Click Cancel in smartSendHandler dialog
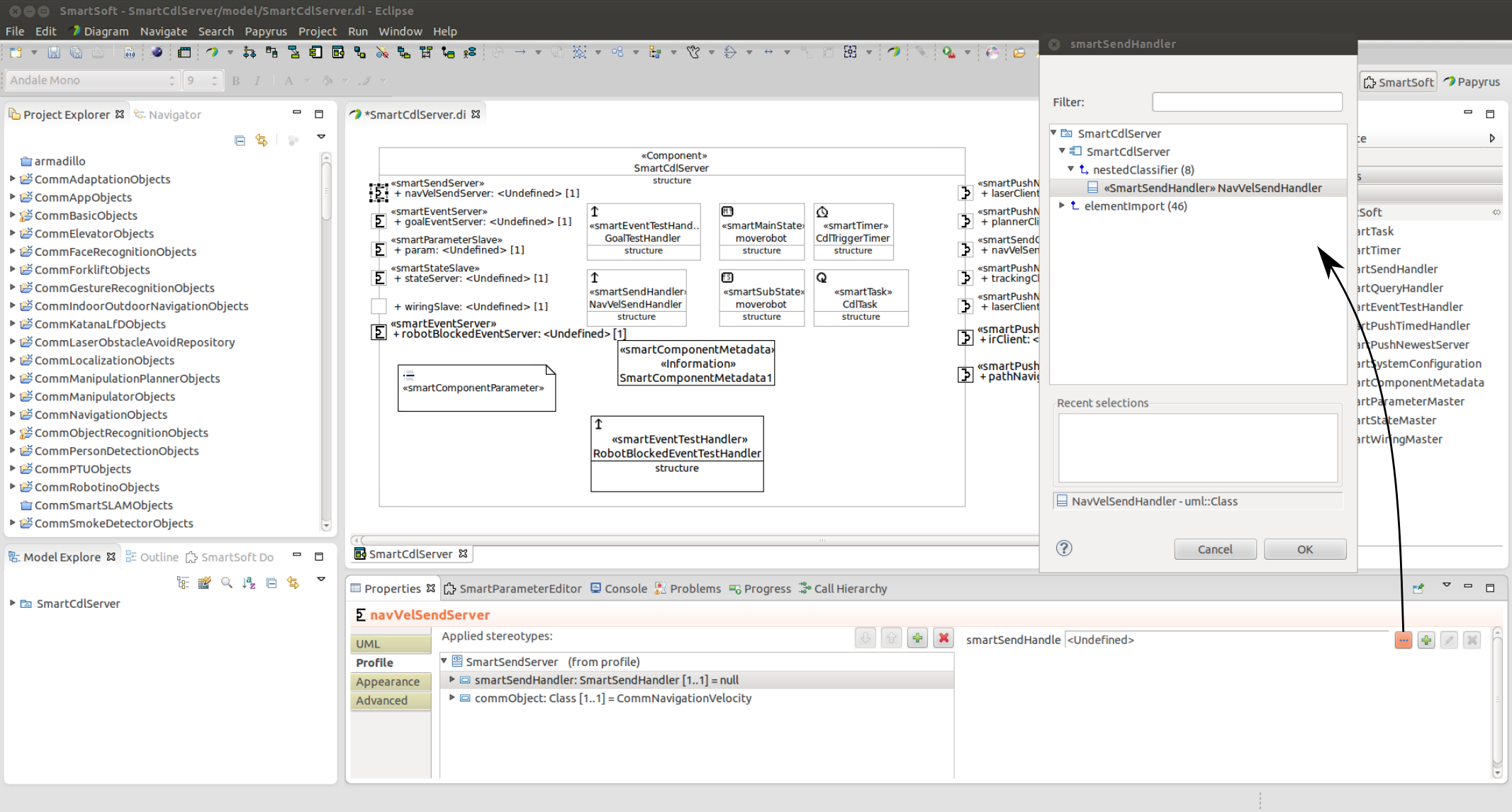This screenshot has width=1512, height=812. (x=1215, y=549)
